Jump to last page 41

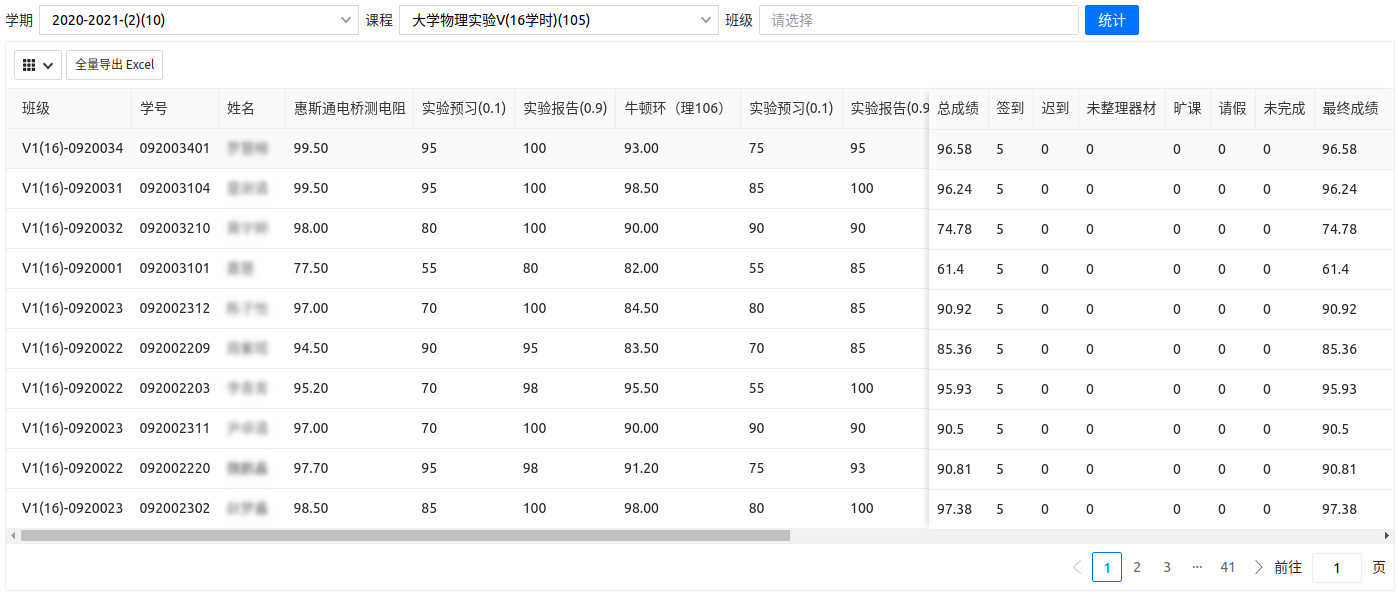pyautogui.click(x=1228, y=567)
